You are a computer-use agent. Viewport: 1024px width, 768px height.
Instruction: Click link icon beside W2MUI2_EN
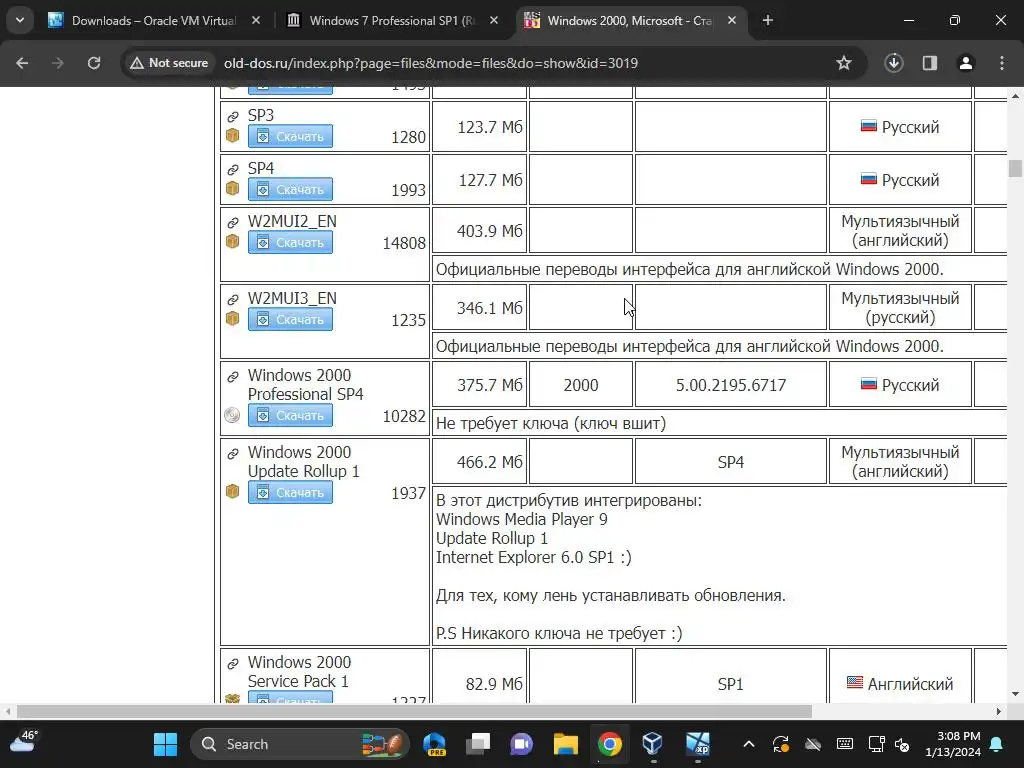pyautogui.click(x=232, y=222)
